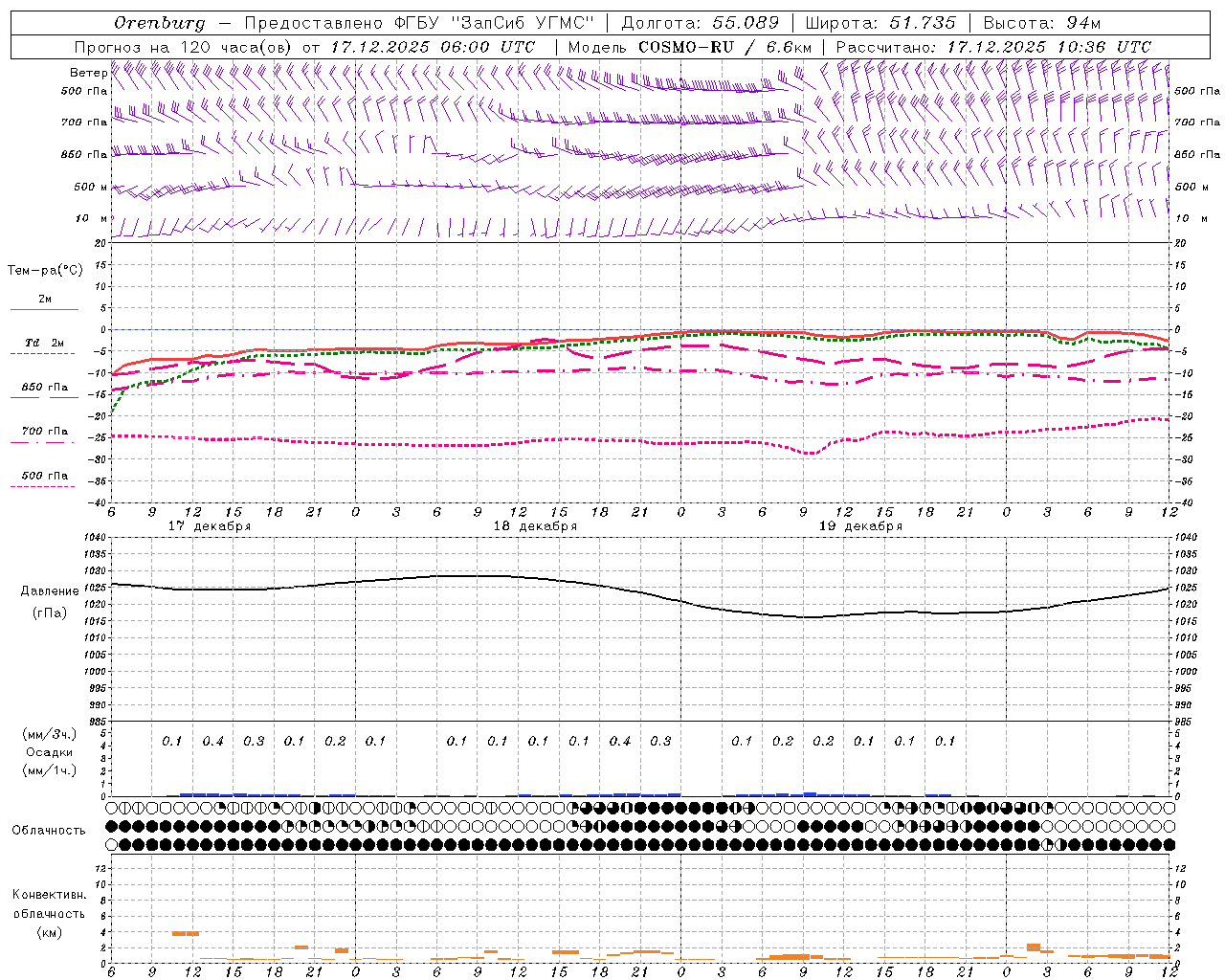Click the Ветер wind panel label

(88, 73)
